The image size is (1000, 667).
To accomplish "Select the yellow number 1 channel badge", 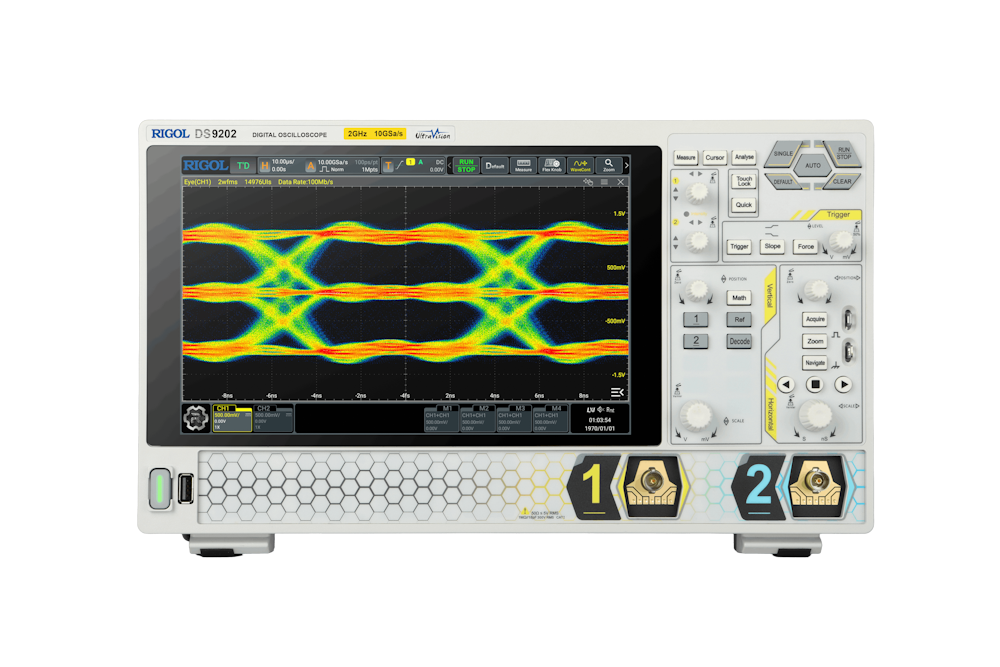I will (x=594, y=487).
